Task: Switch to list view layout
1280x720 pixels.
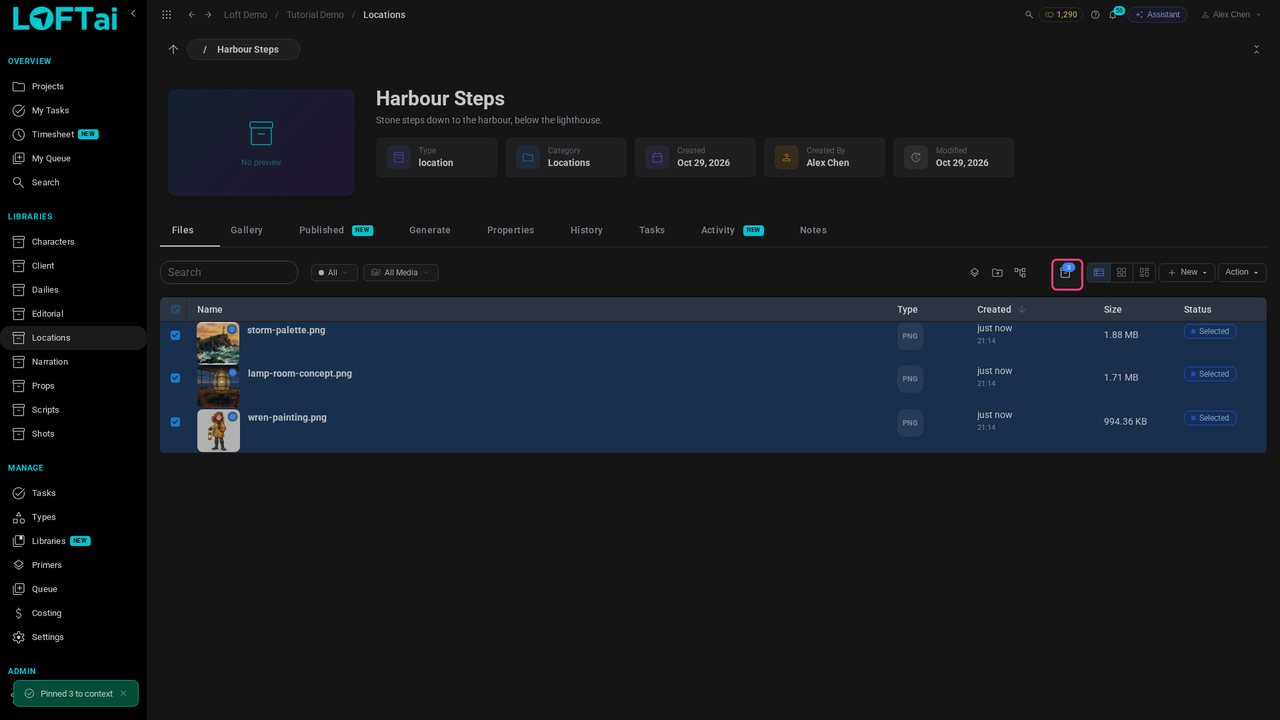Action: [1099, 272]
